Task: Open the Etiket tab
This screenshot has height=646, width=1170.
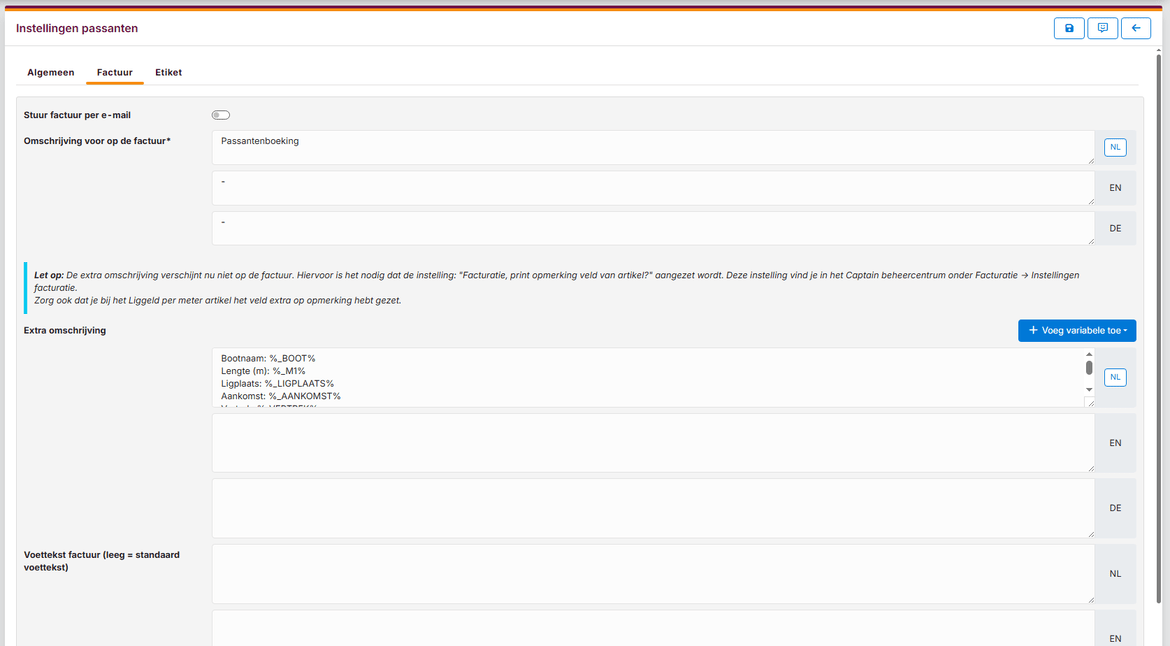Action: (168, 73)
